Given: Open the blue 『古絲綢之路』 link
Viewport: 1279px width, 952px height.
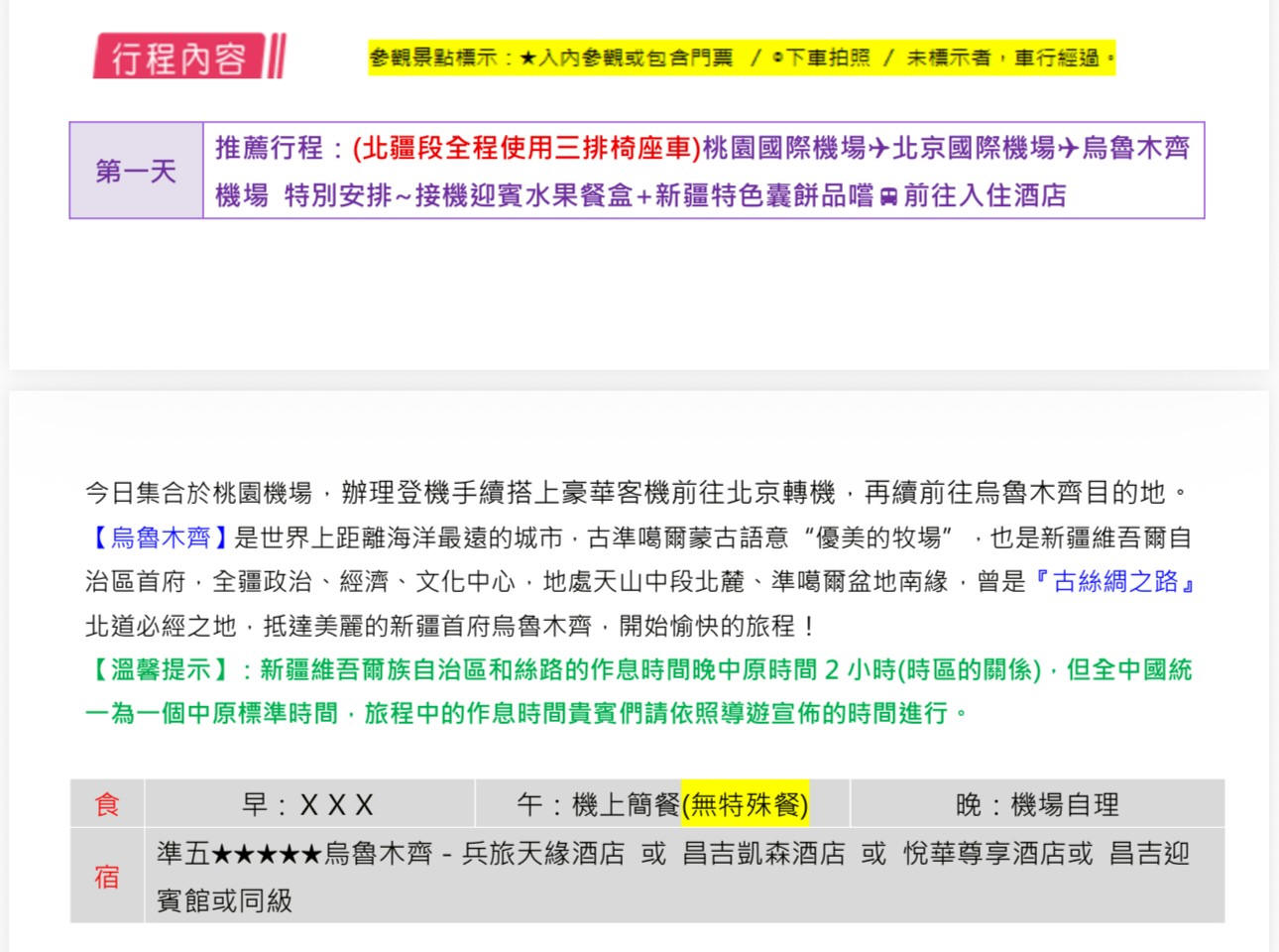Looking at the screenshot, I should coord(1114,582).
